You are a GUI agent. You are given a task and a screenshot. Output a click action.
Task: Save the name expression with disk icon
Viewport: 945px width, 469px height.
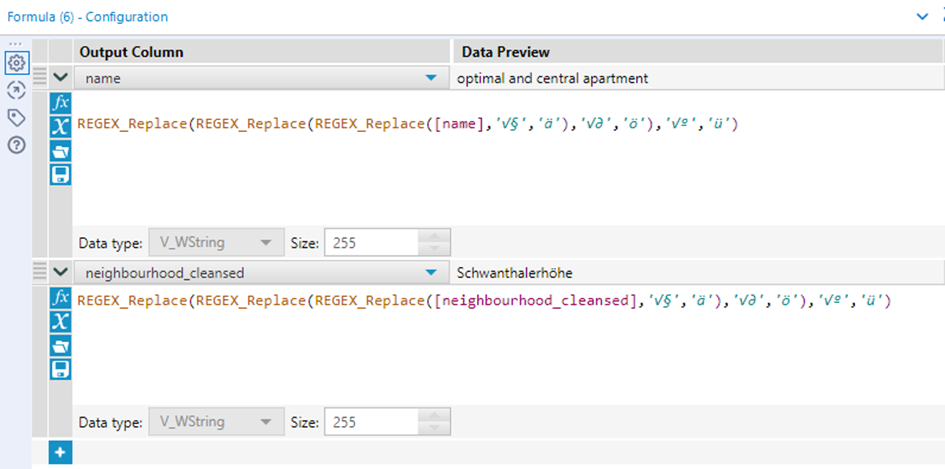click(60, 176)
